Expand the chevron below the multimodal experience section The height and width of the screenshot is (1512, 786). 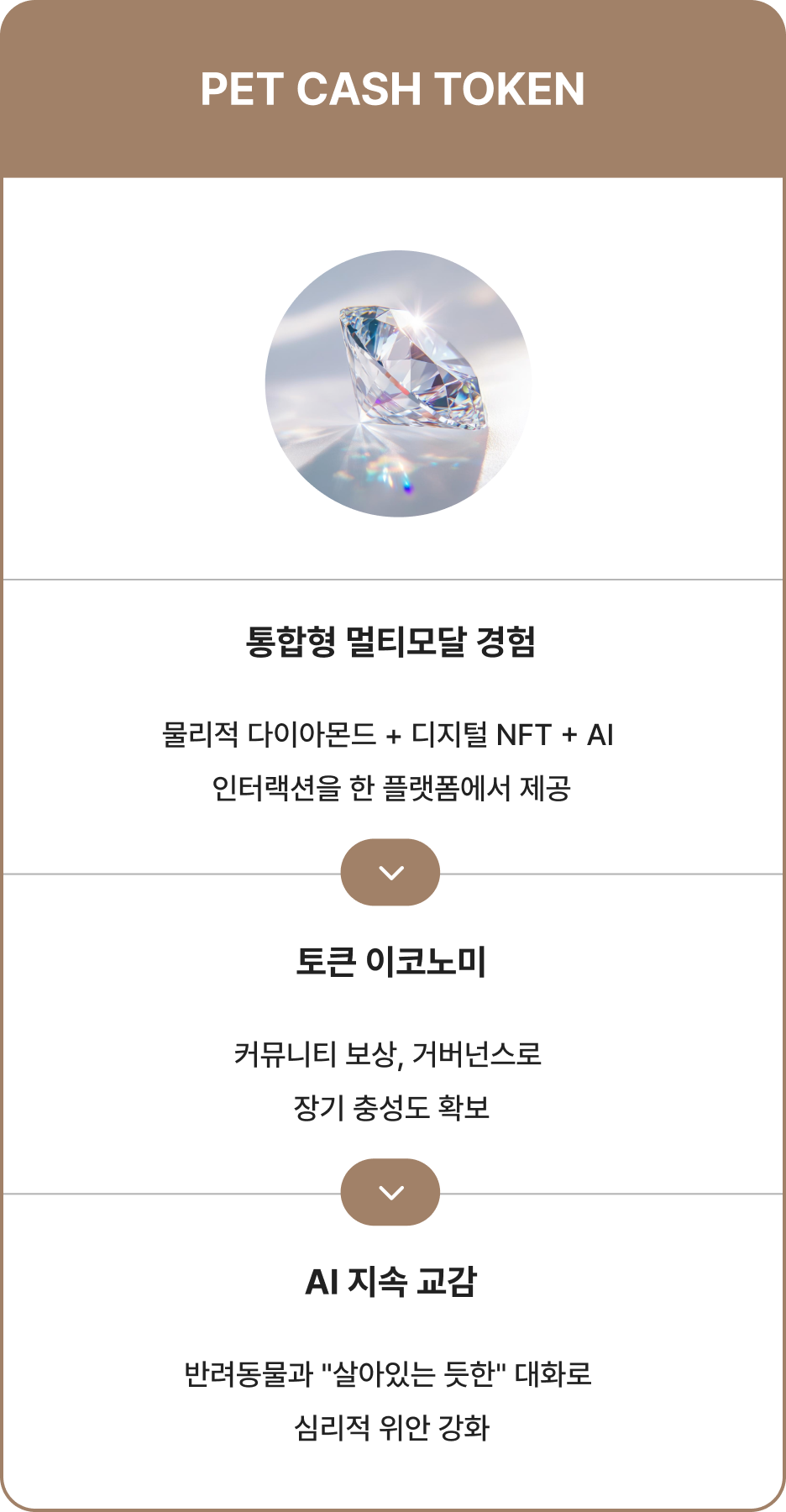point(390,873)
